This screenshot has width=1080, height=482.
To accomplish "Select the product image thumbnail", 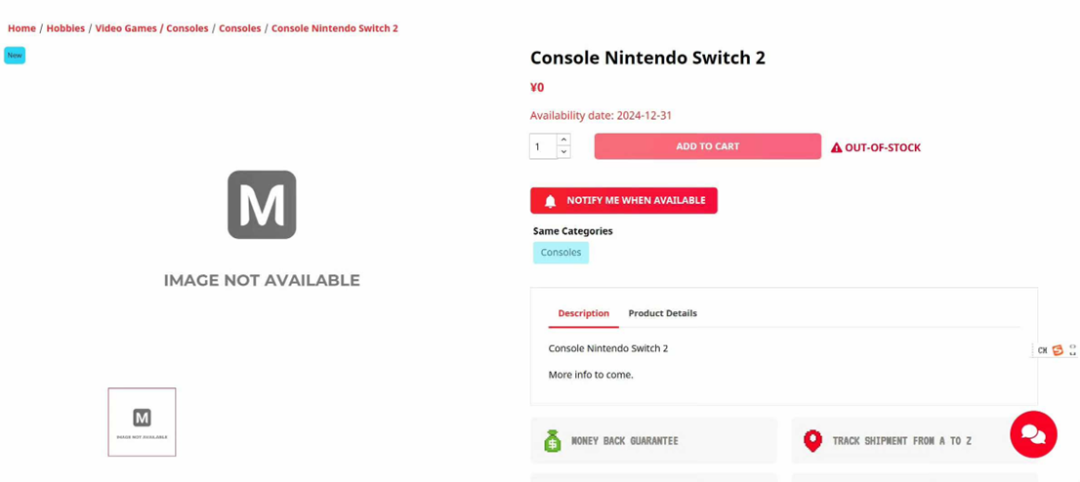I will 142,422.
